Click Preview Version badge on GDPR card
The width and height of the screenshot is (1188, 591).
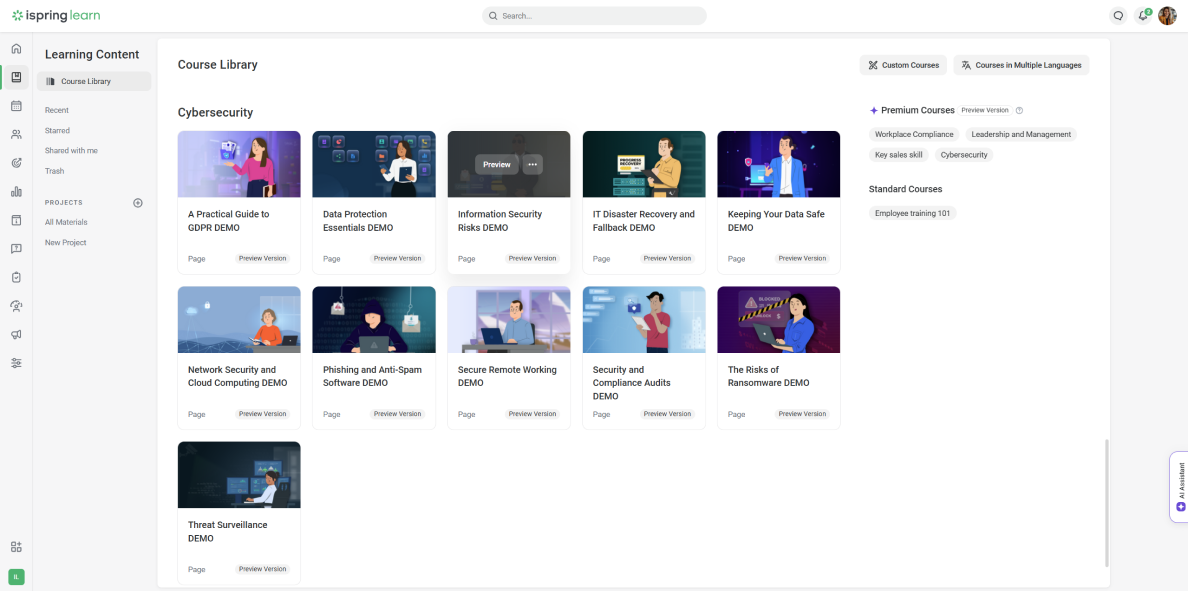point(263,258)
